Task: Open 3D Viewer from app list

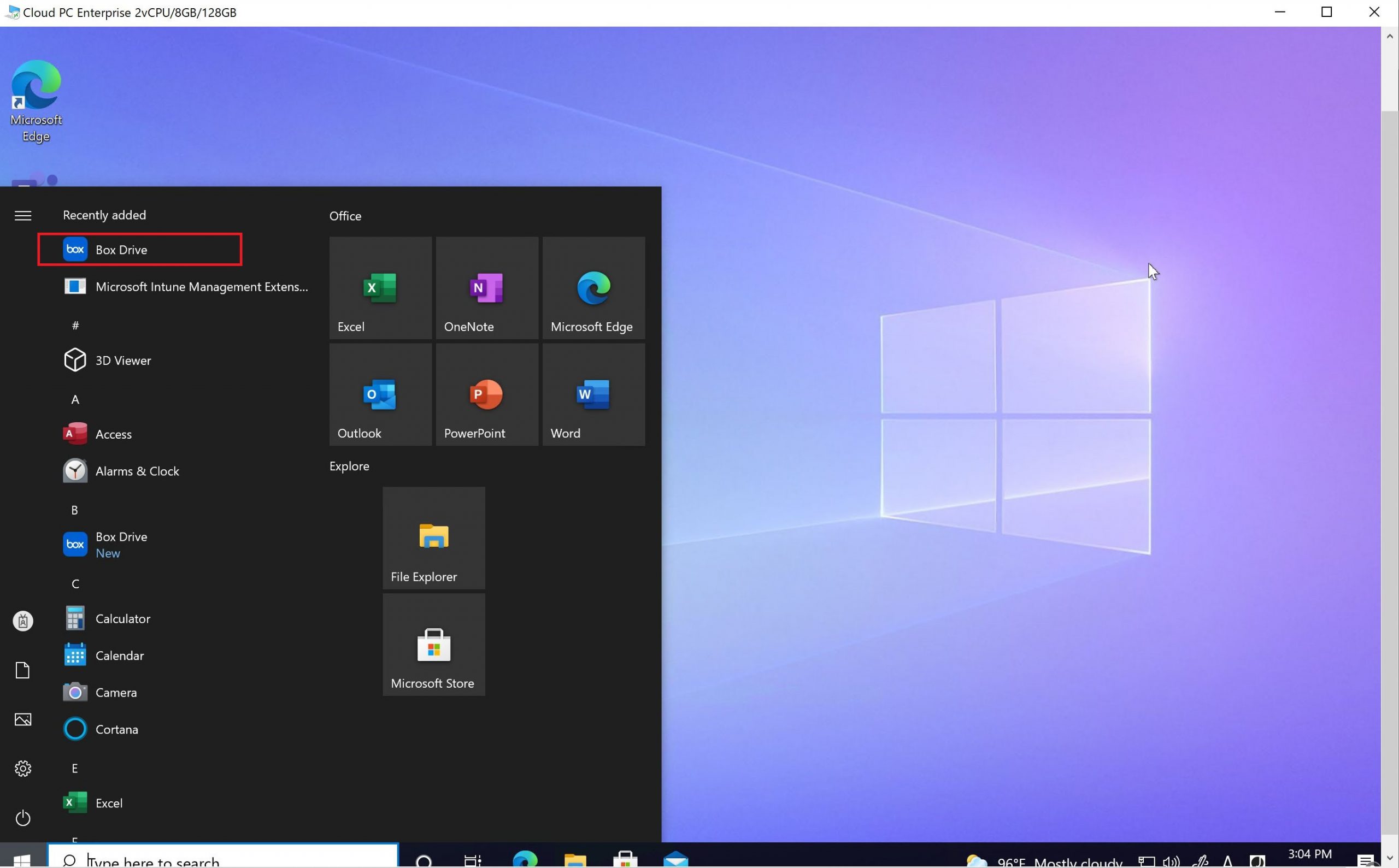Action: [123, 361]
